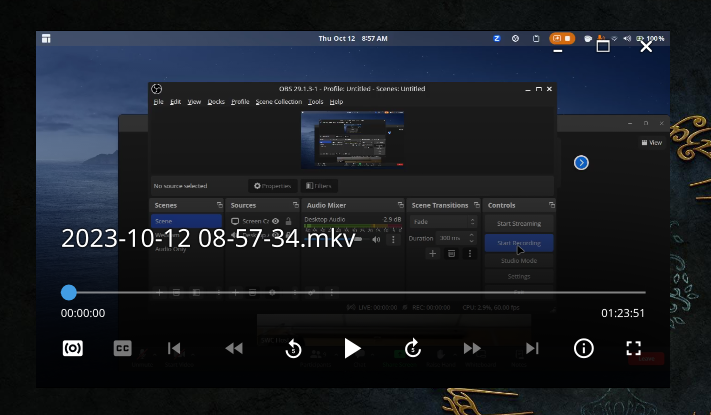Open the Fade transition dropdown

[x=443, y=222]
